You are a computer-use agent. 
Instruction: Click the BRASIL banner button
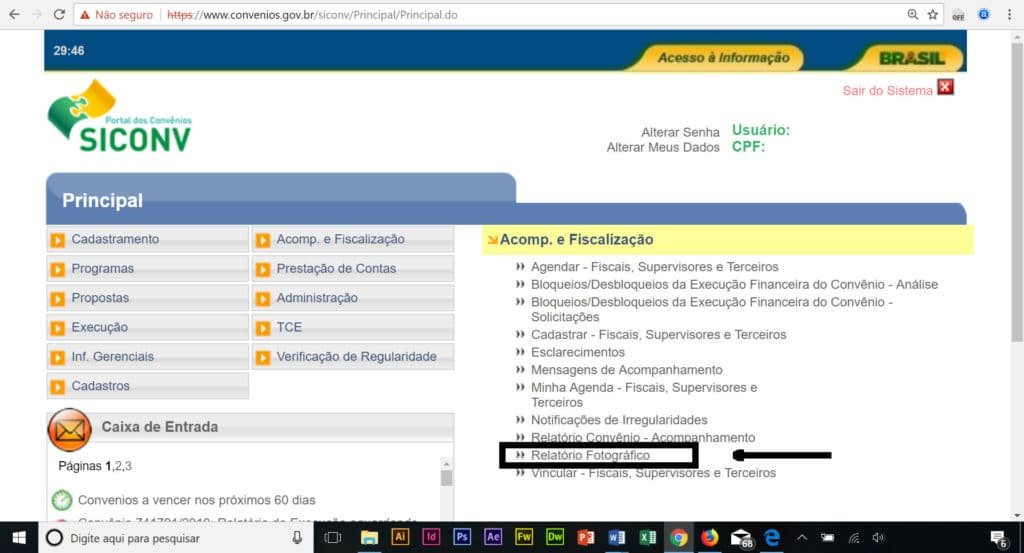pyautogui.click(x=912, y=58)
